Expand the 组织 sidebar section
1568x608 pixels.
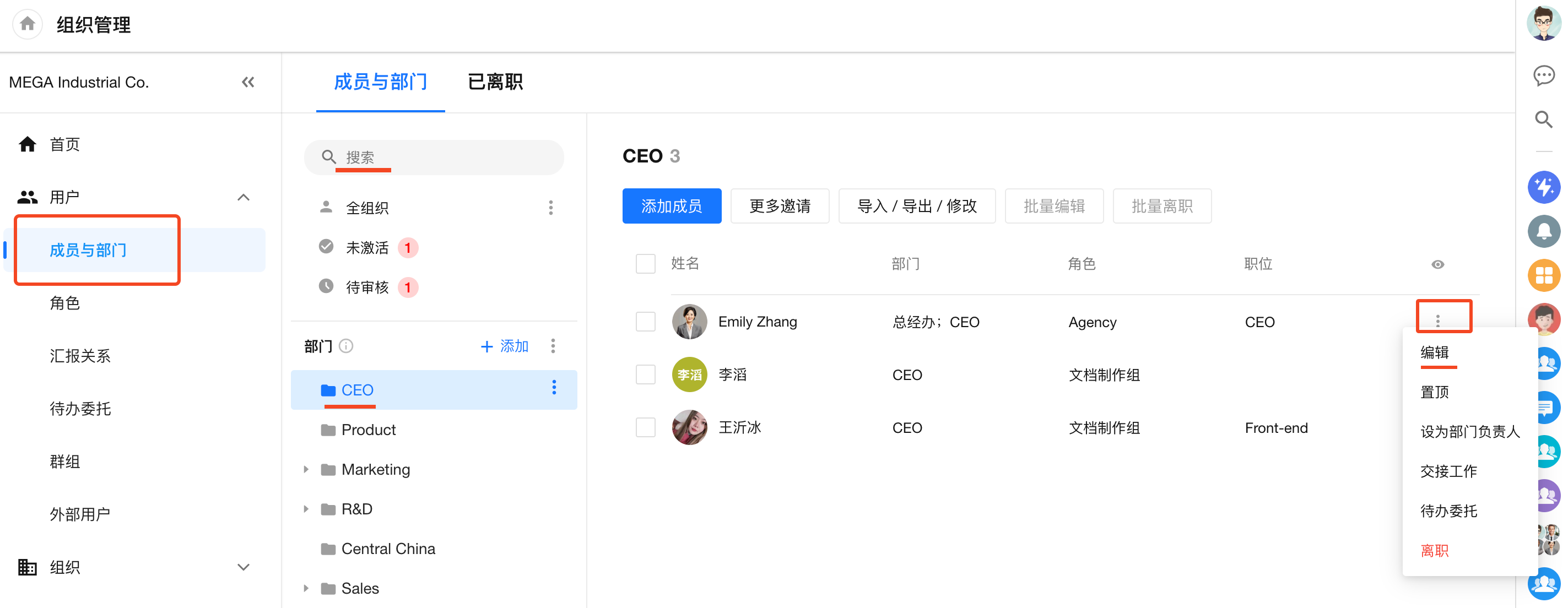click(x=244, y=567)
